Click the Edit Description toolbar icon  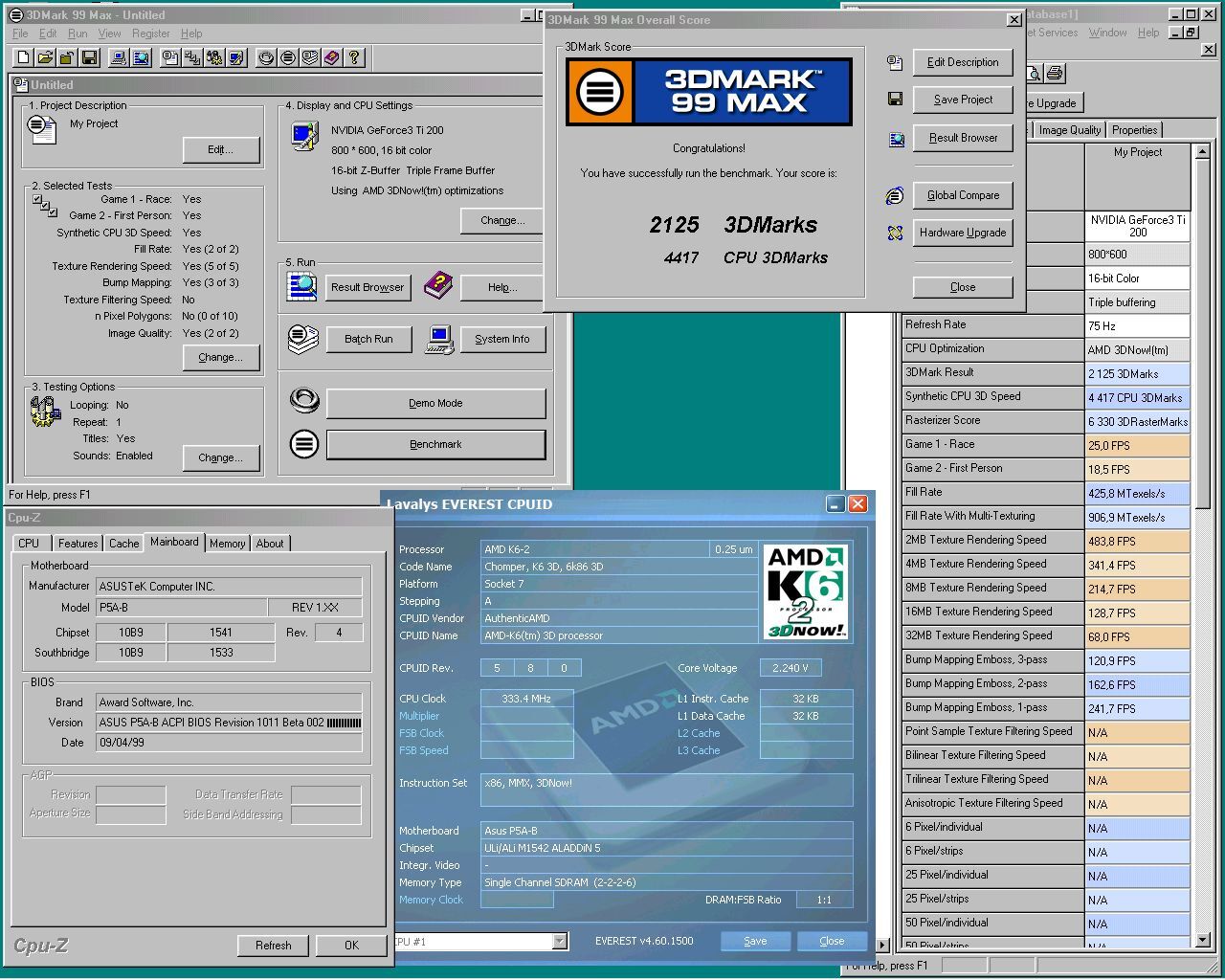tap(170, 57)
